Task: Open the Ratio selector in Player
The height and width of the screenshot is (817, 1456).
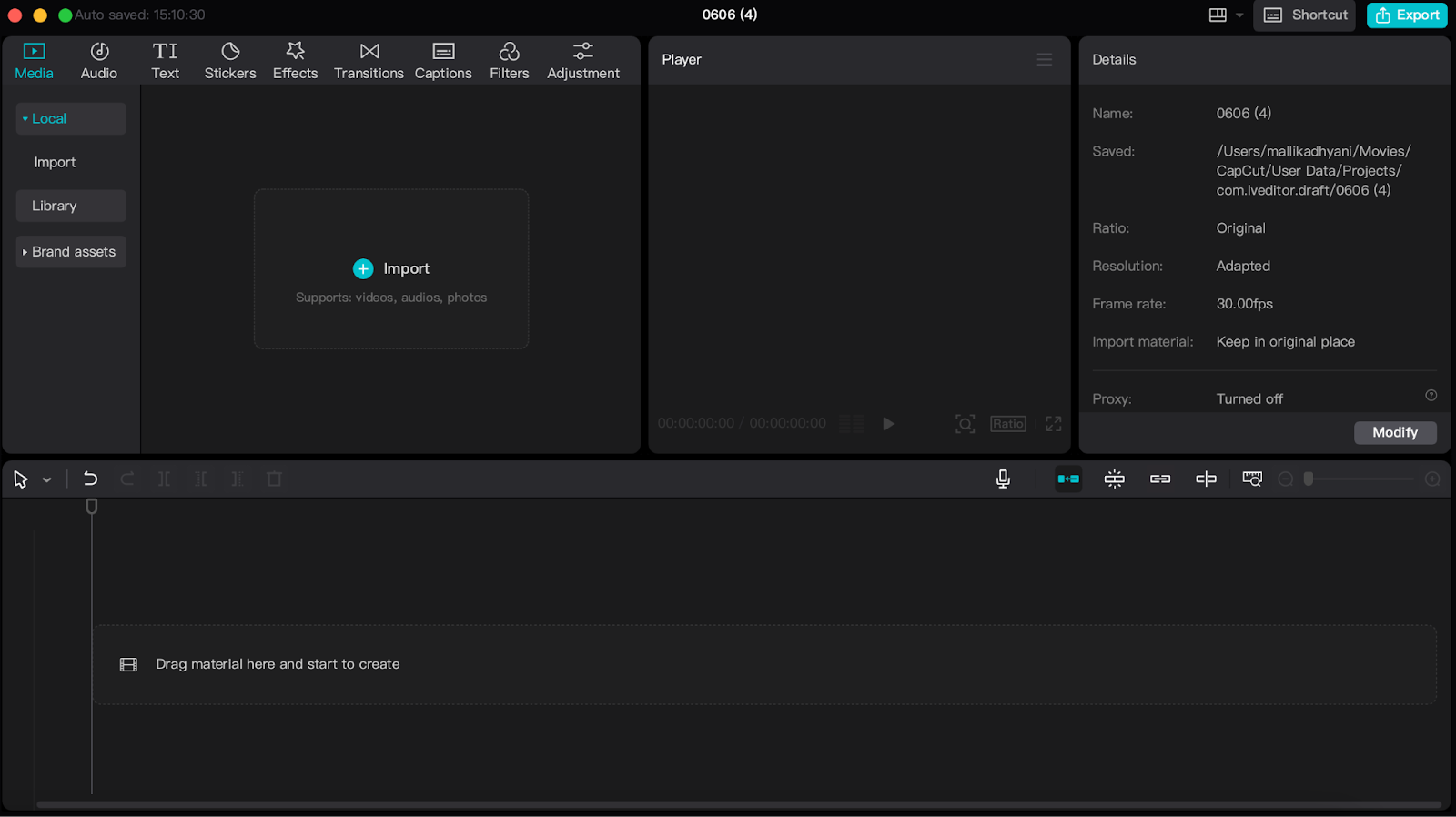Action: [1008, 424]
